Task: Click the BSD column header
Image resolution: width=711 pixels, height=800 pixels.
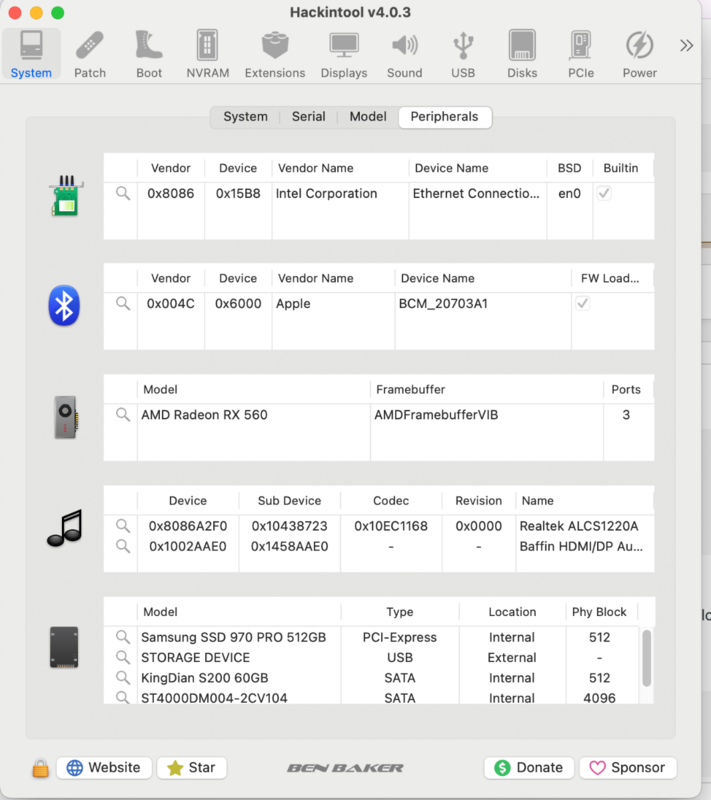Action: point(569,168)
